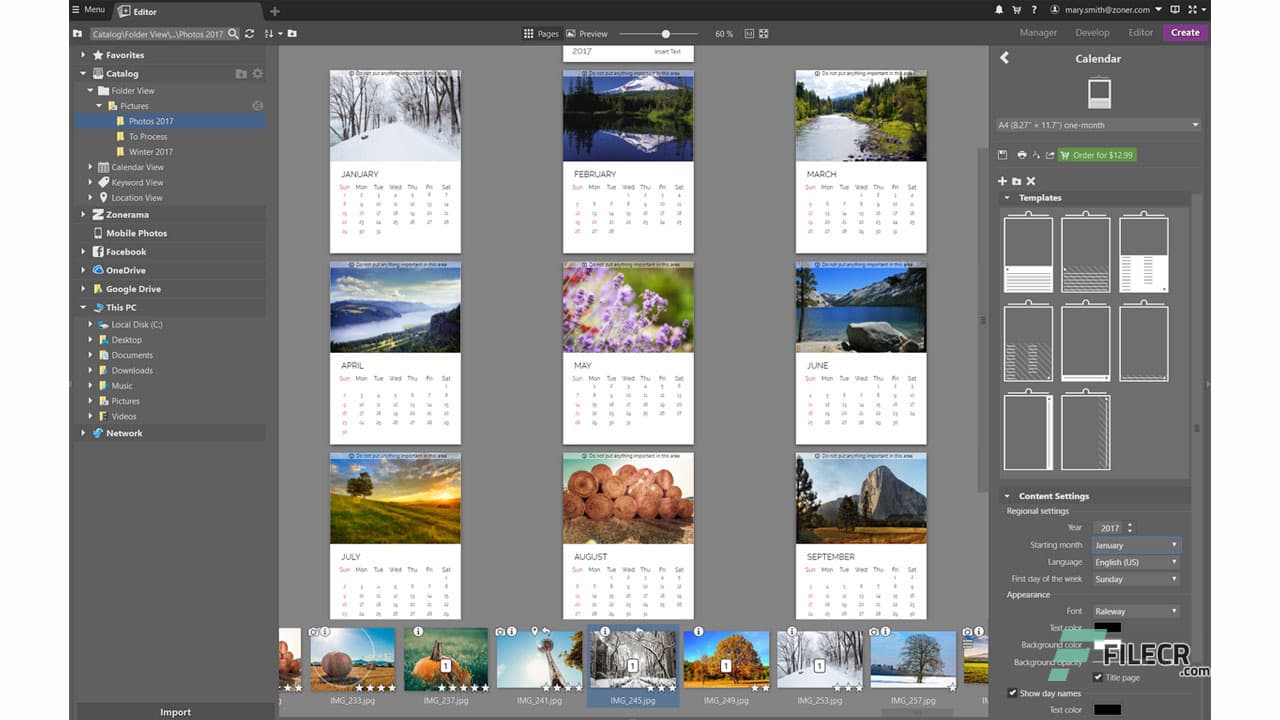
Task: Switch to Pages grid view icon
Action: coord(528,33)
